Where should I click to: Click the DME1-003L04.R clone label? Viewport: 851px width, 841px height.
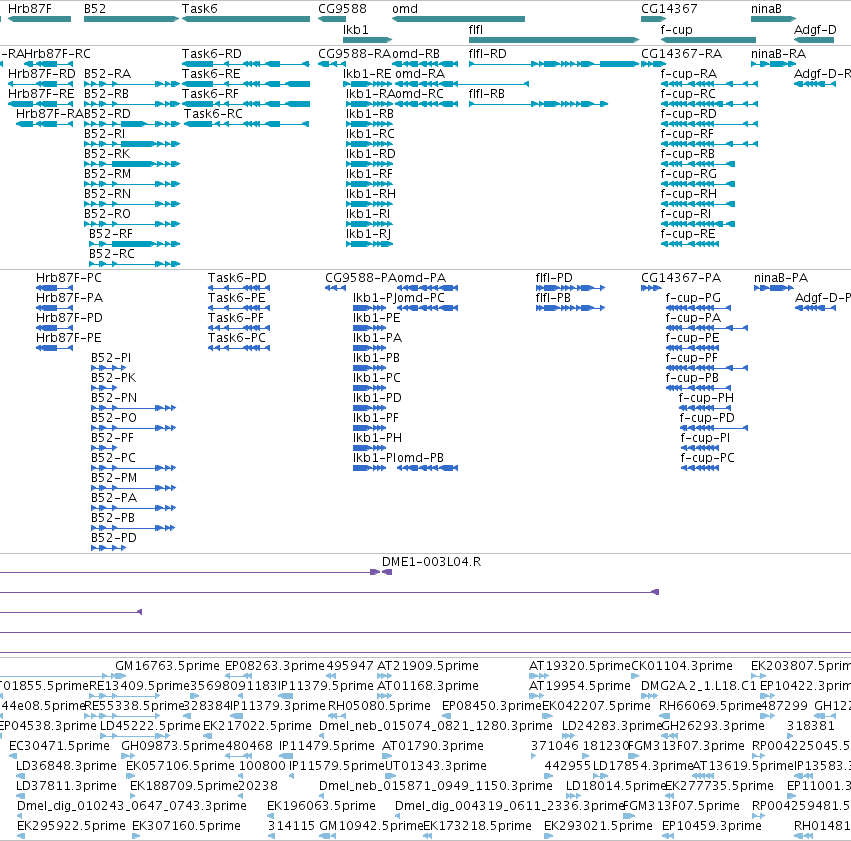click(431, 562)
